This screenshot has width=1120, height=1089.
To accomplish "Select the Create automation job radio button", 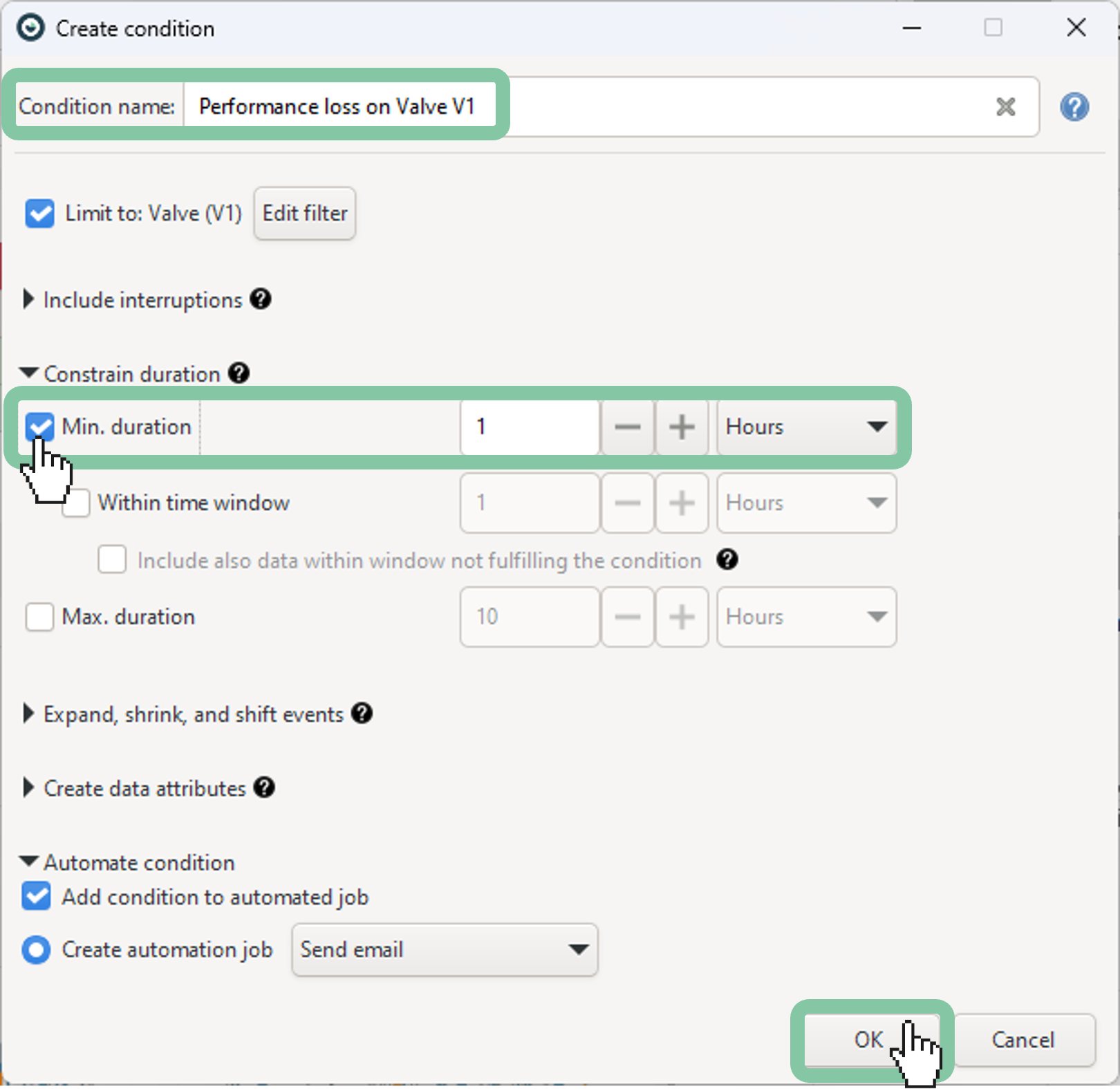I will tap(36, 950).
